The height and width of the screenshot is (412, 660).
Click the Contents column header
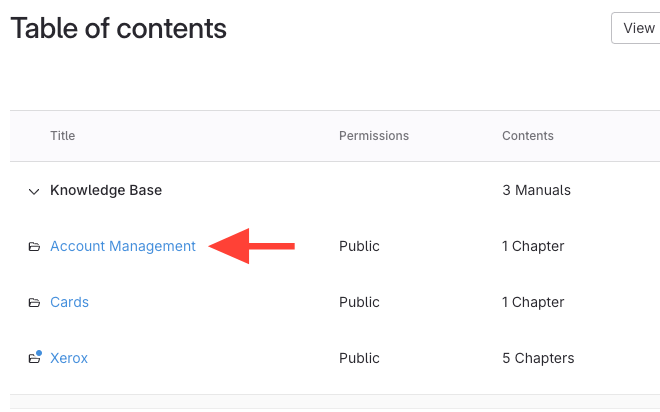527,136
